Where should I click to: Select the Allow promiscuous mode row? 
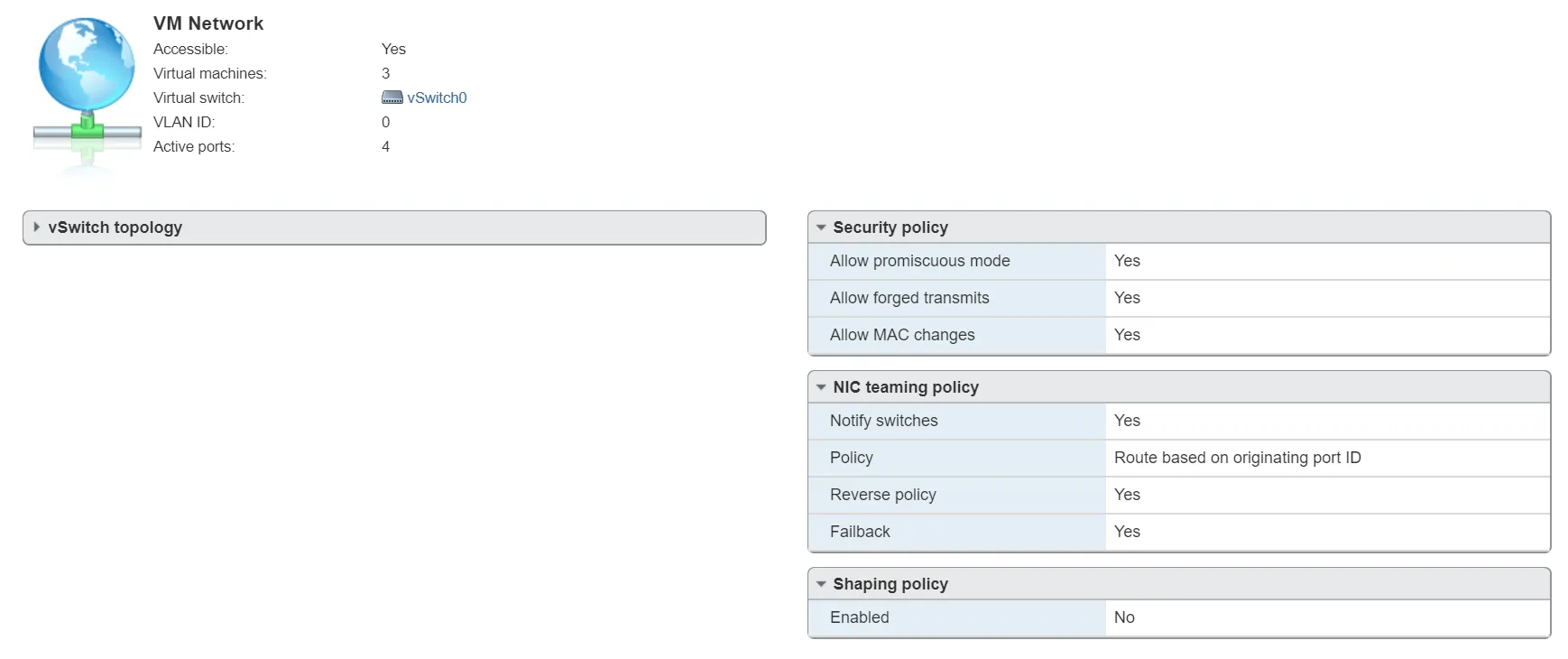pyautogui.click(x=919, y=261)
